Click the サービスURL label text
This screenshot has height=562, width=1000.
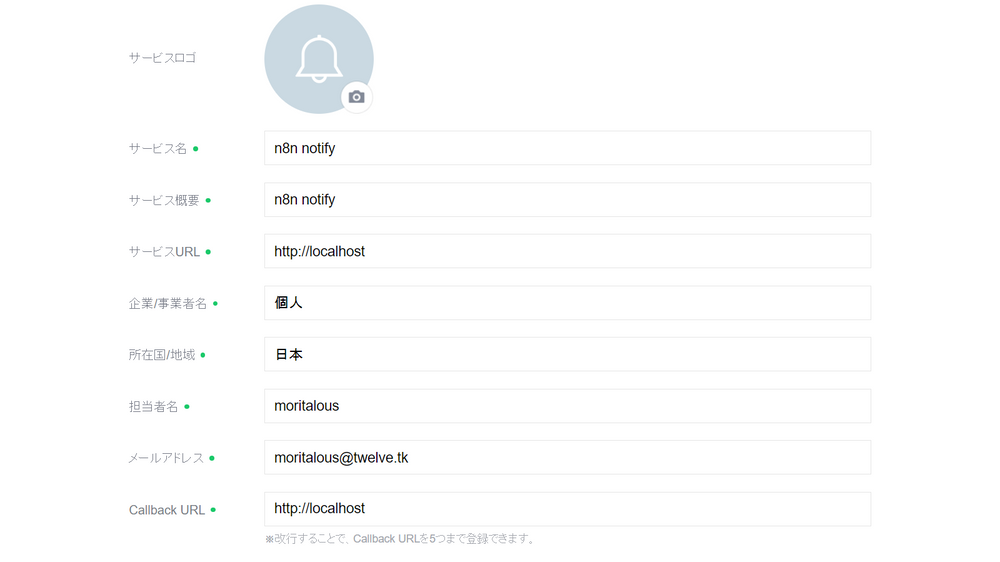[165, 252]
